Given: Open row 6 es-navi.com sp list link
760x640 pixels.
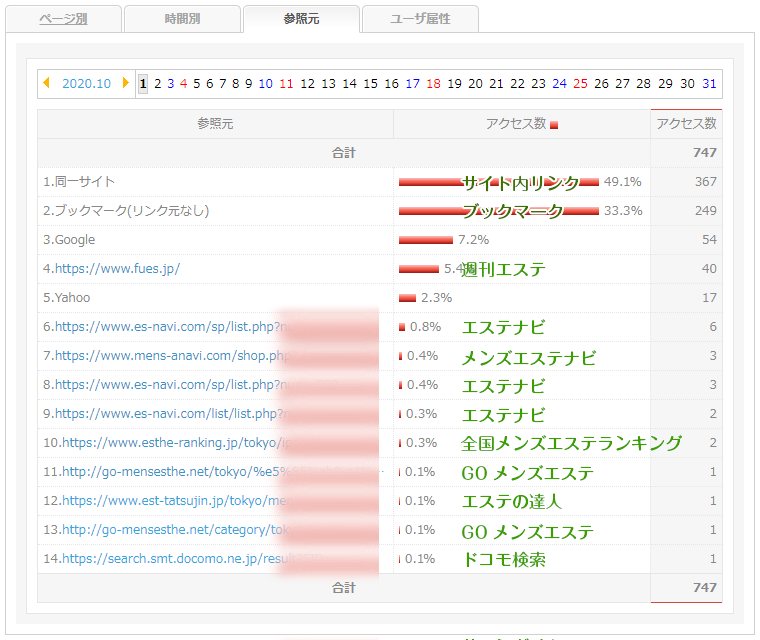Looking at the screenshot, I should (173, 327).
